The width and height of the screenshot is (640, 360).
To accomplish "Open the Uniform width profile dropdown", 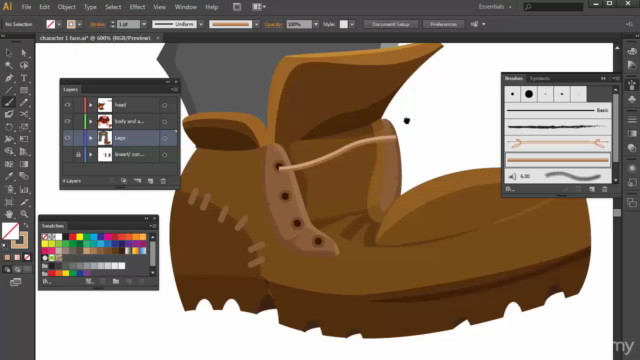I will coord(201,24).
